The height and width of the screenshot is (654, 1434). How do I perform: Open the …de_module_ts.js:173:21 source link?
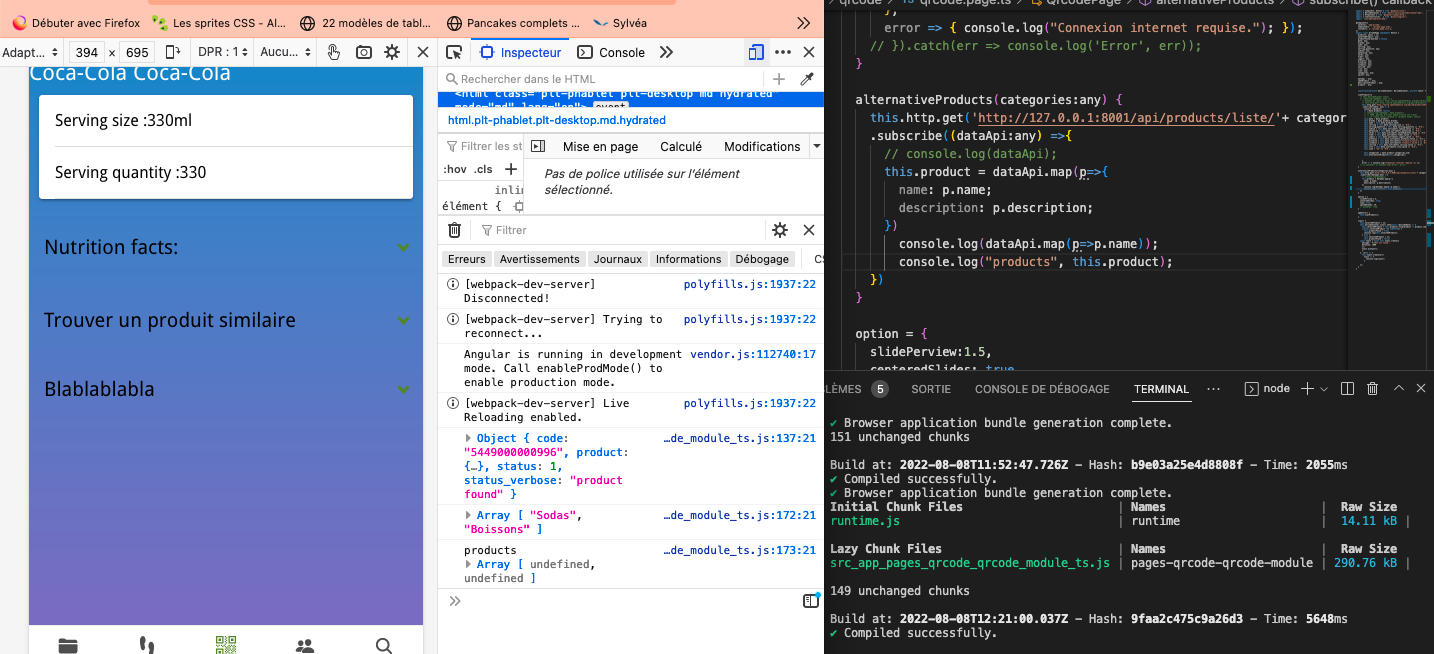tap(740, 550)
